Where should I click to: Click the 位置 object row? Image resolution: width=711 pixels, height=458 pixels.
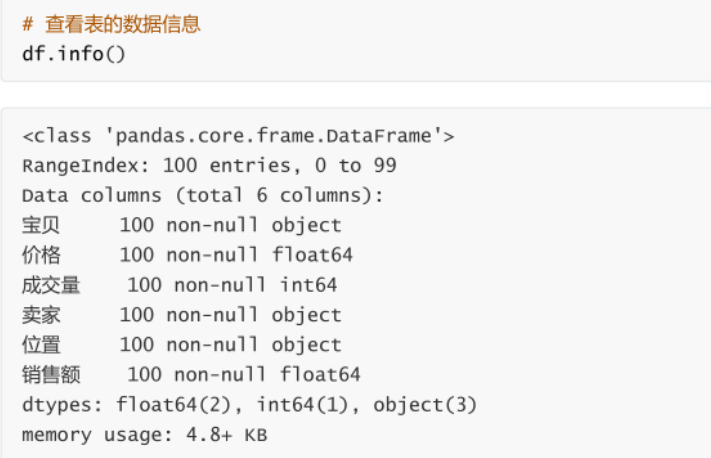[x=182, y=345]
